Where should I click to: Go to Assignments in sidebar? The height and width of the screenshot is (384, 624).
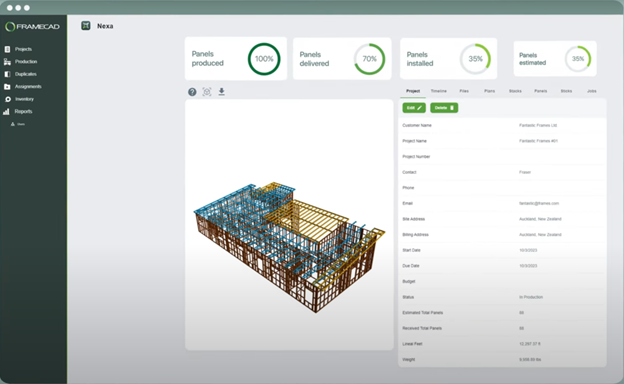pos(28,86)
